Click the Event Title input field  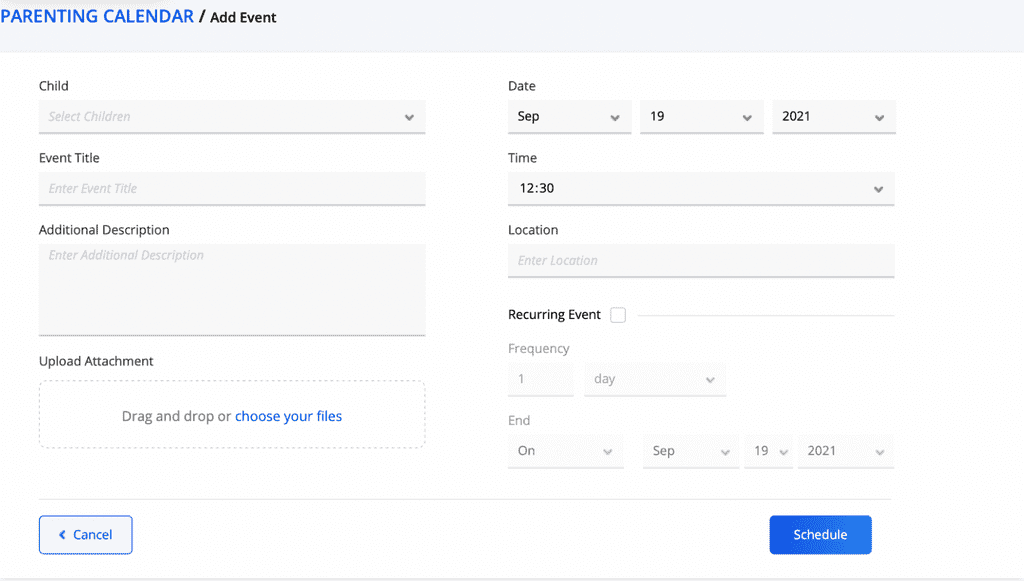coord(232,189)
